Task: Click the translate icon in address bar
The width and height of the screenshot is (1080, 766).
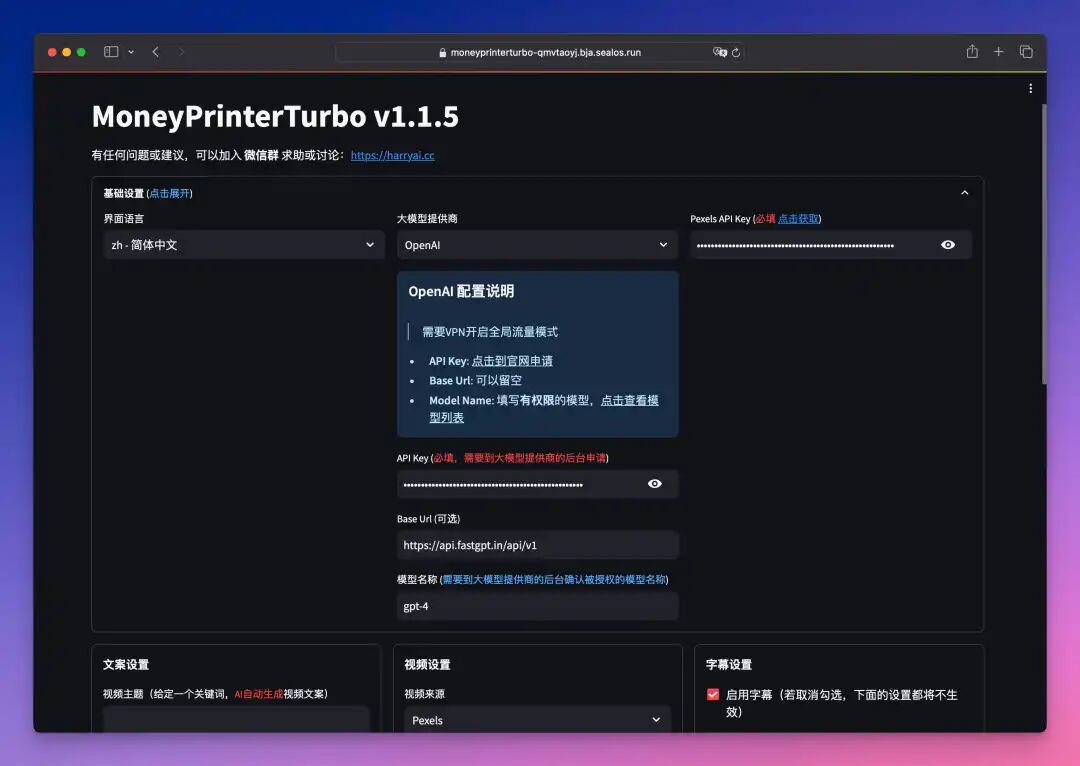Action: [719, 52]
